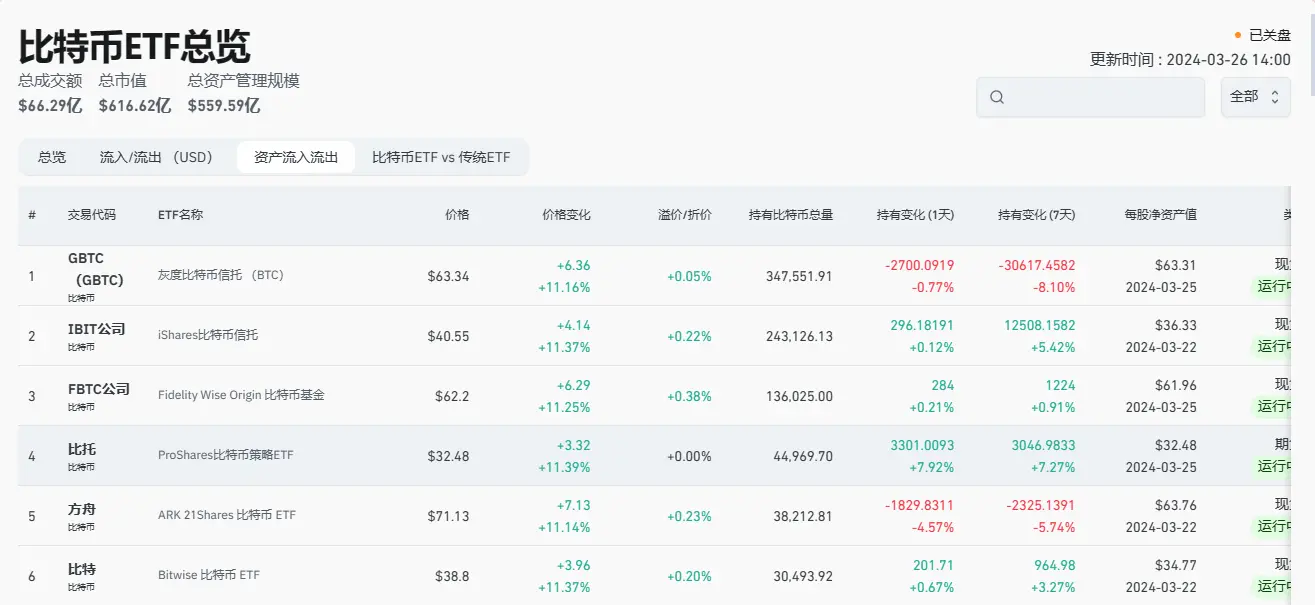The height and width of the screenshot is (605, 1315).
Task: Open the 全部 filter dropdown
Action: pyautogui.click(x=1256, y=97)
